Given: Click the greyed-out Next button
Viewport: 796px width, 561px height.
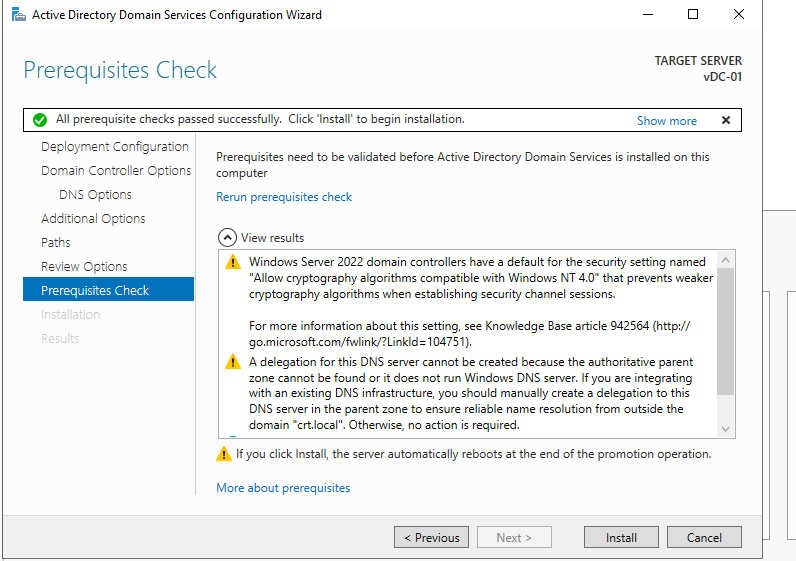Looking at the screenshot, I should 514,537.
